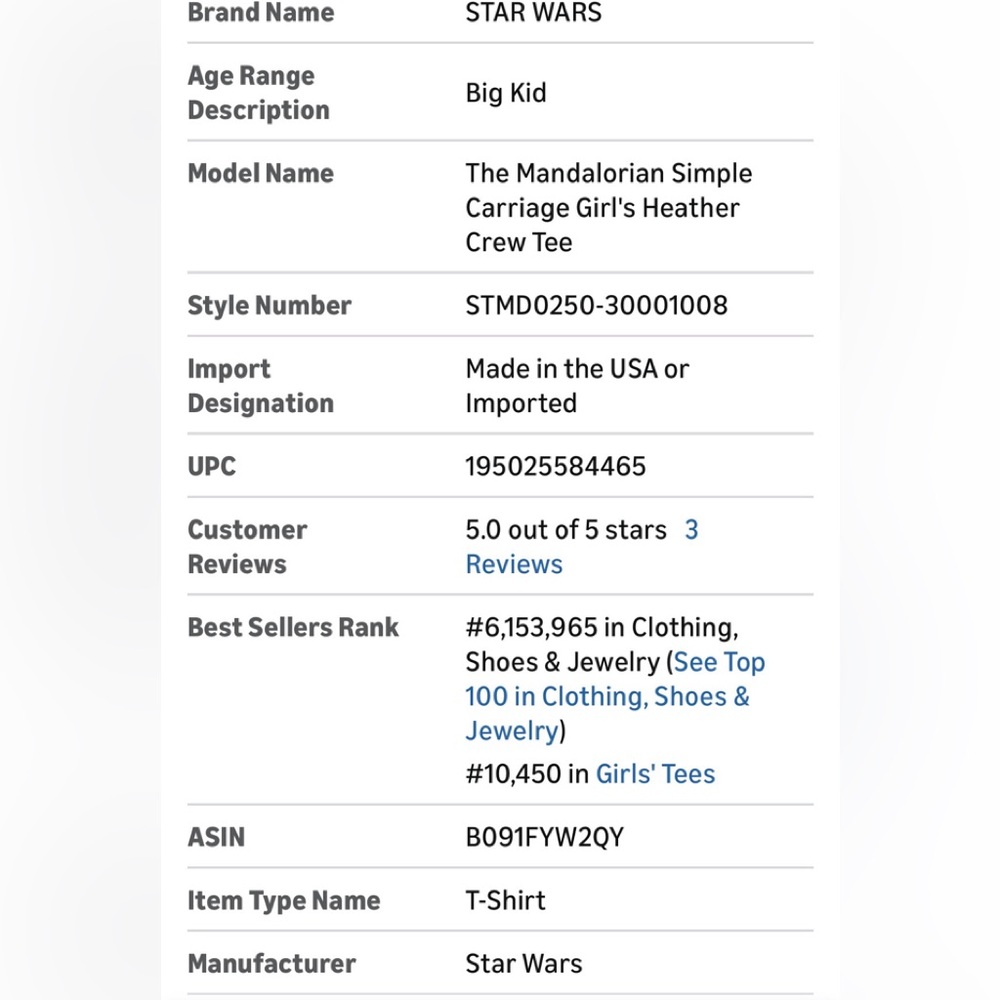Click the Big Kid value text
Screen dimensions: 1000x1000
coord(506,93)
